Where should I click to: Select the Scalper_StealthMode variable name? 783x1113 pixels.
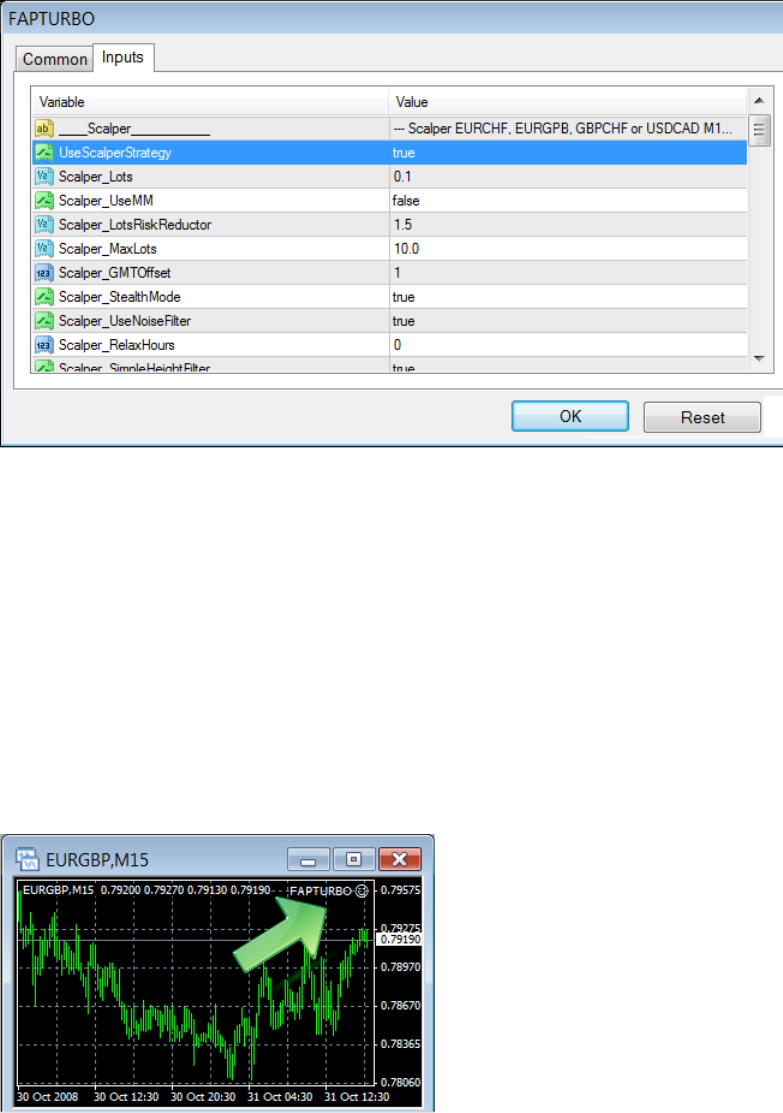[x=119, y=297]
